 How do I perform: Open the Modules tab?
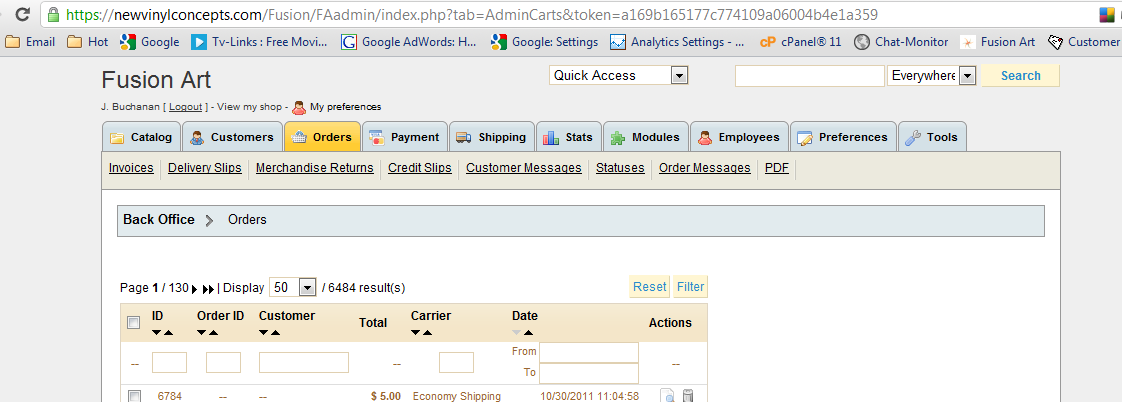tap(645, 137)
